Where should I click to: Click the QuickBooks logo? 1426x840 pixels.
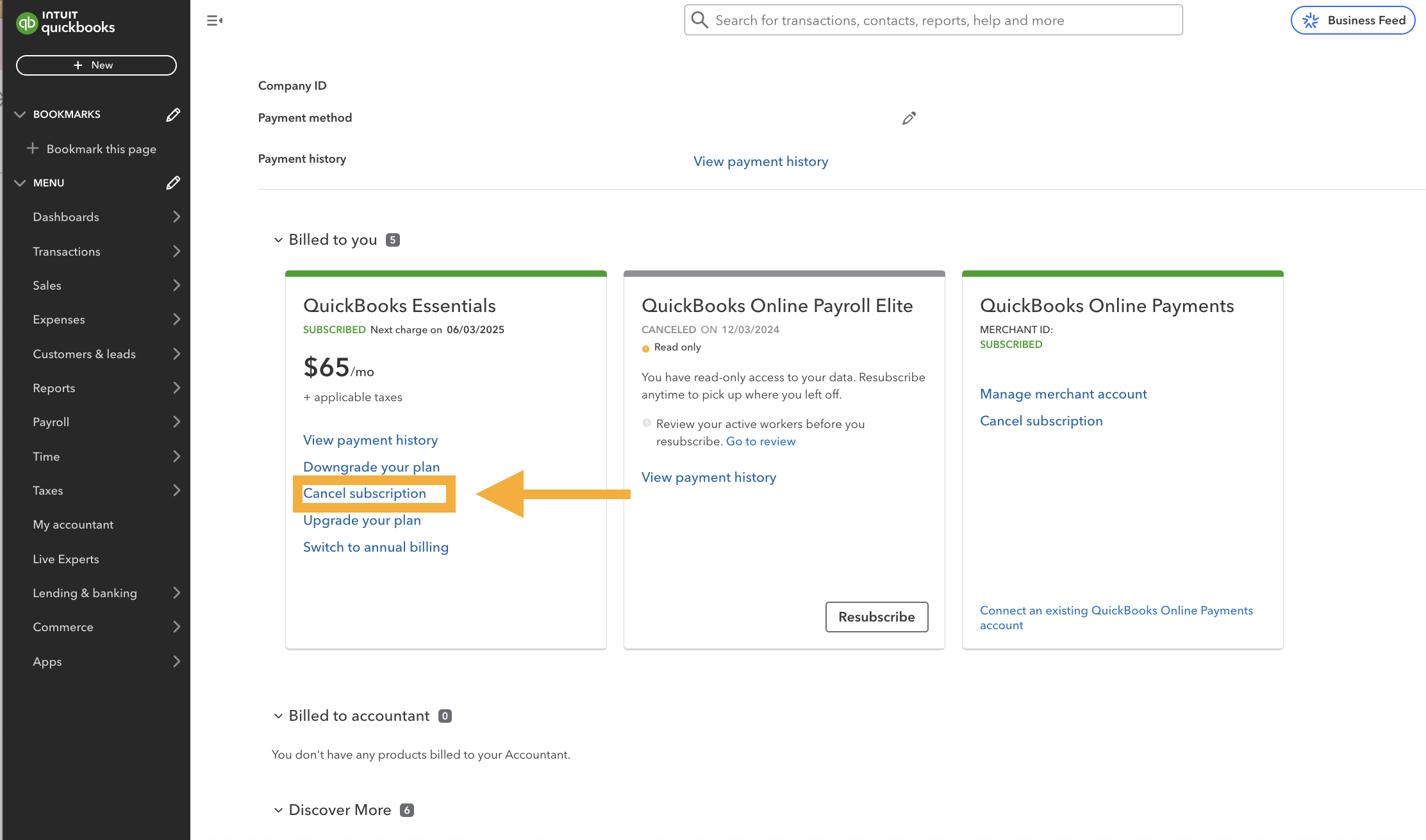point(65,22)
